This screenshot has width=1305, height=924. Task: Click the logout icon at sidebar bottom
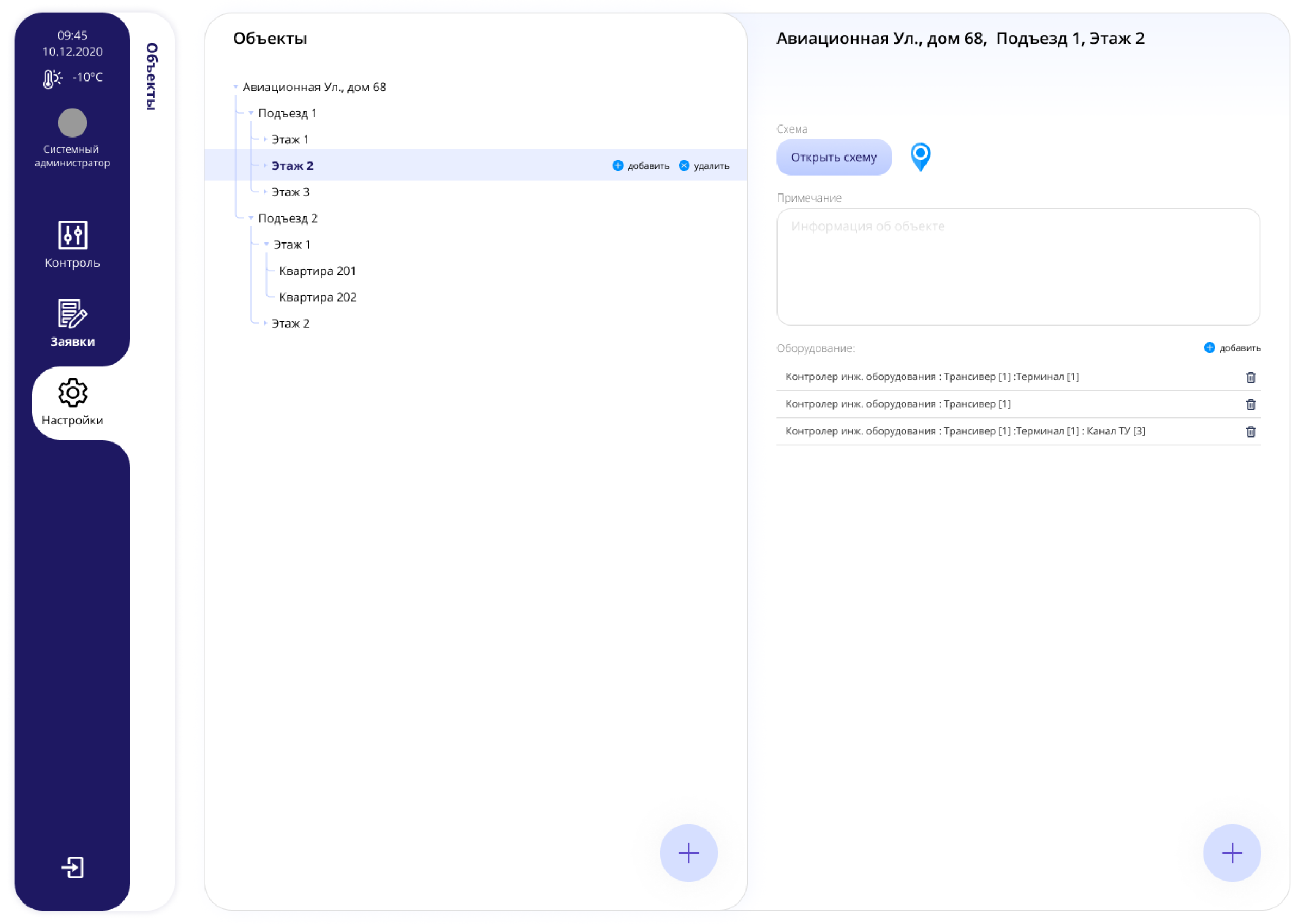tap(72, 867)
